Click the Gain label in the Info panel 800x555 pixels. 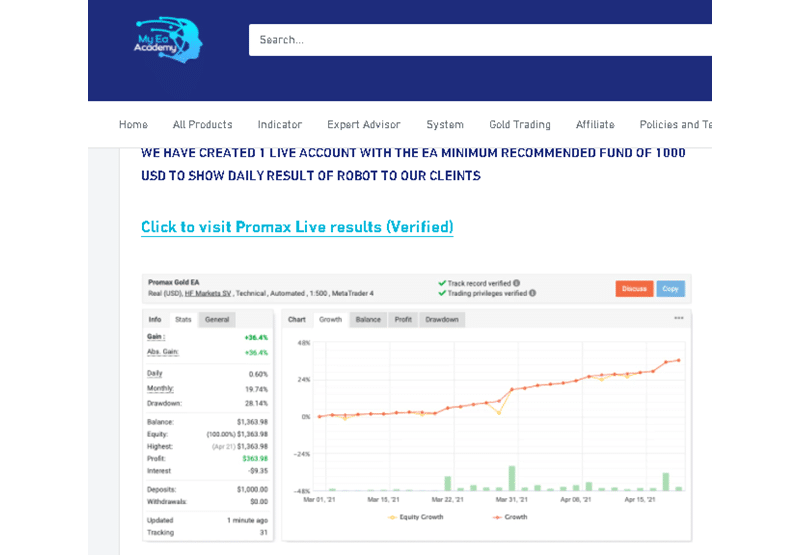coord(156,337)
